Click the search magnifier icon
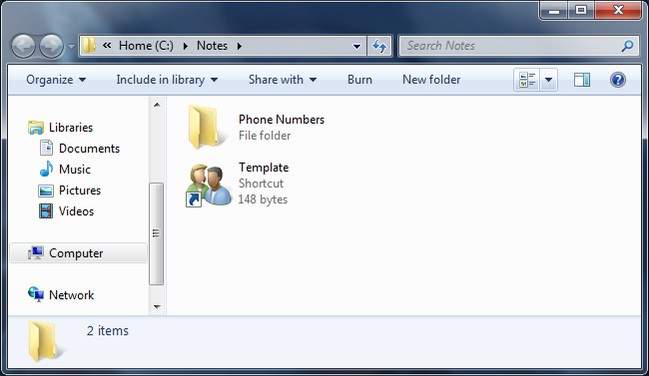Screen dimensions: 649x376 pyautogui.click(x=627, y=46)
